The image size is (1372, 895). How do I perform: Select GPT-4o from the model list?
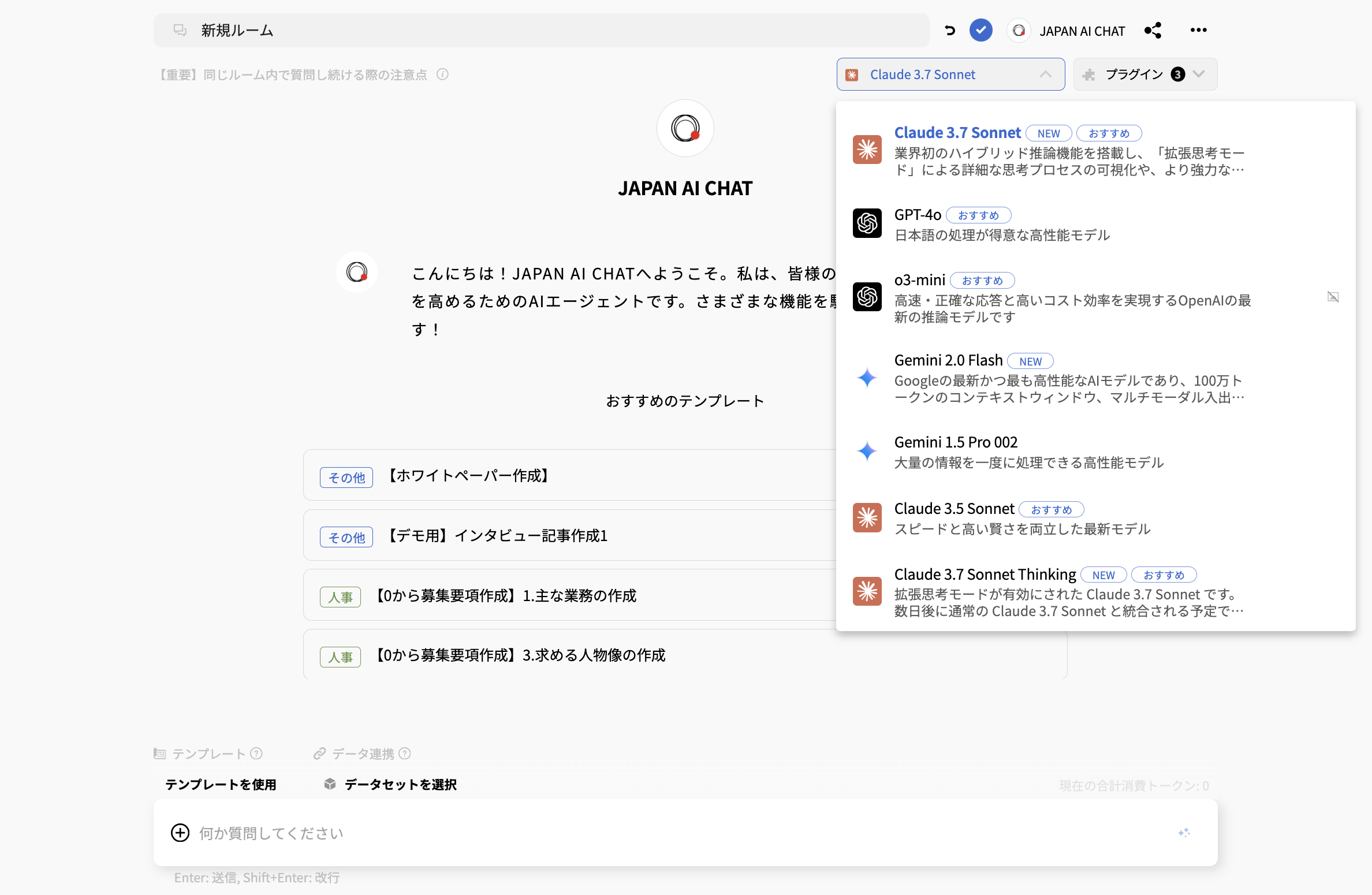(1095, 224)
